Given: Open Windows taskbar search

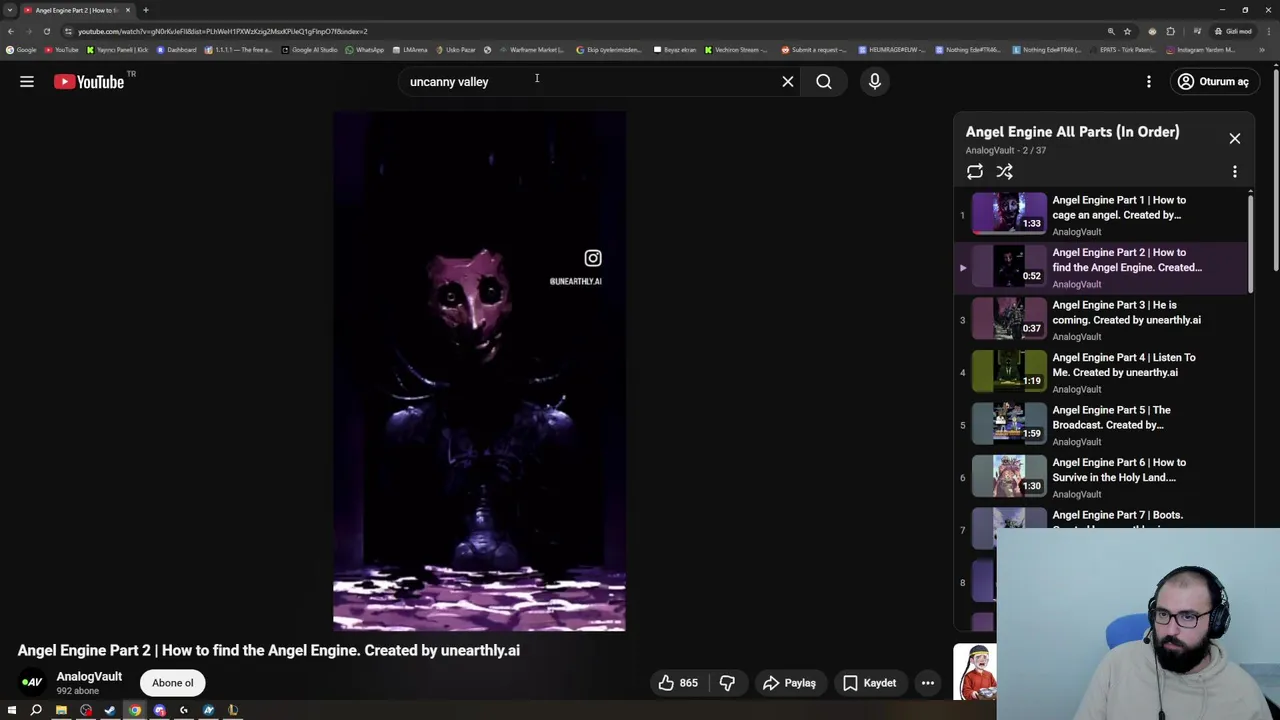Looking at the screenshot, I should point(36,711).
